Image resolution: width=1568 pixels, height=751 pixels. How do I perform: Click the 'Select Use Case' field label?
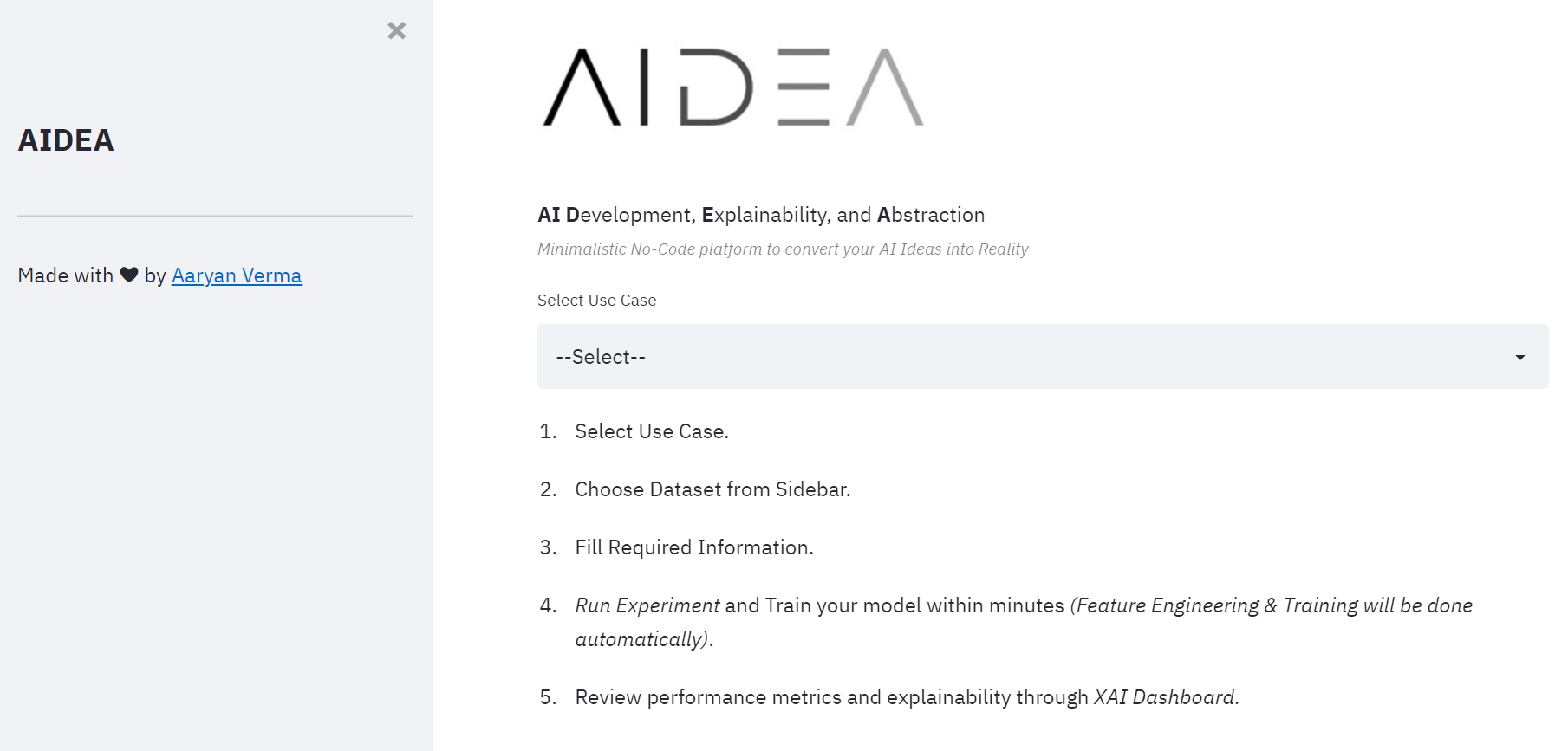point(596,300)
